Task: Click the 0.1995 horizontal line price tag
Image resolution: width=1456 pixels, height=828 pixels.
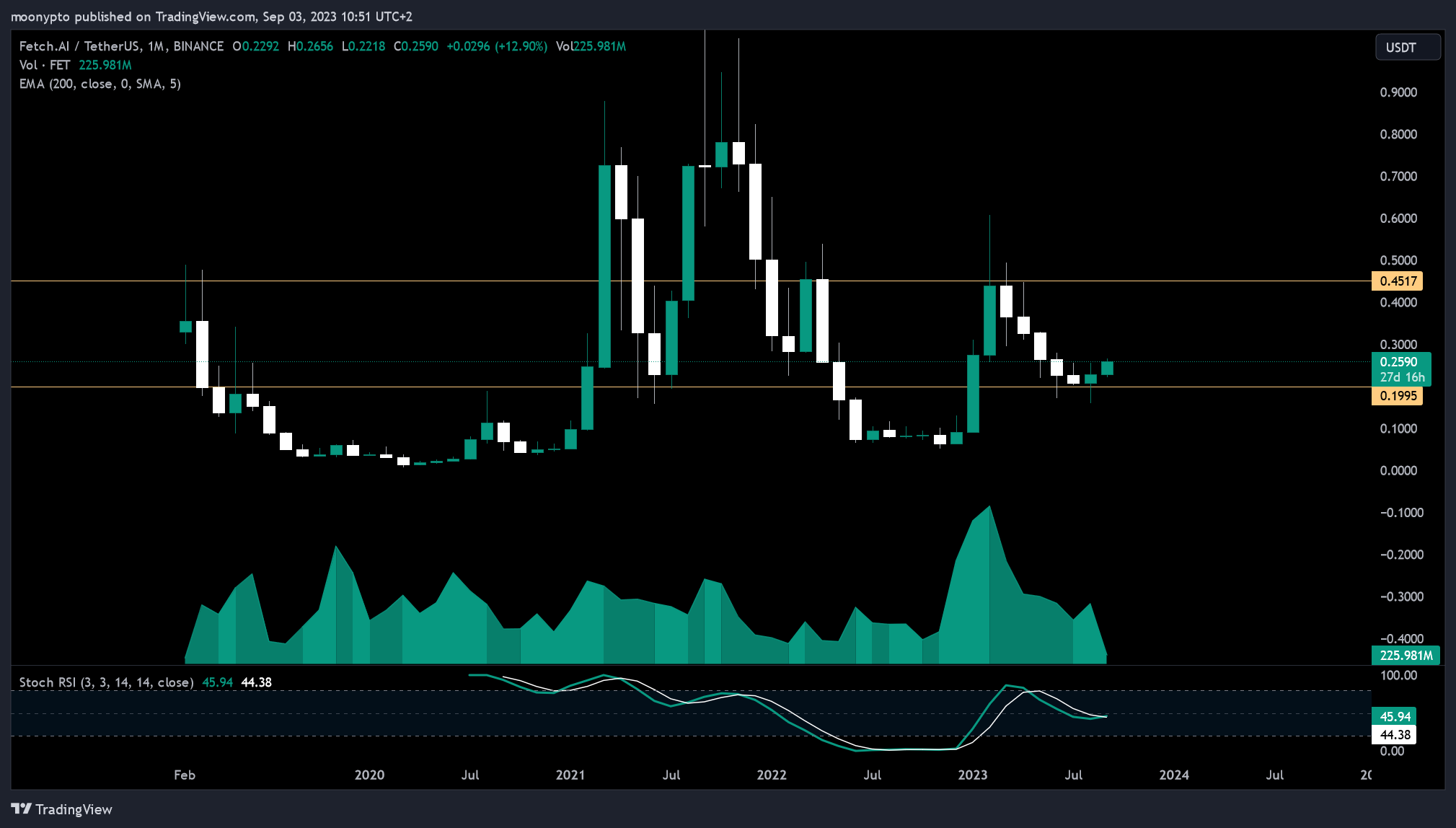Action: (x=1397, y=396)
